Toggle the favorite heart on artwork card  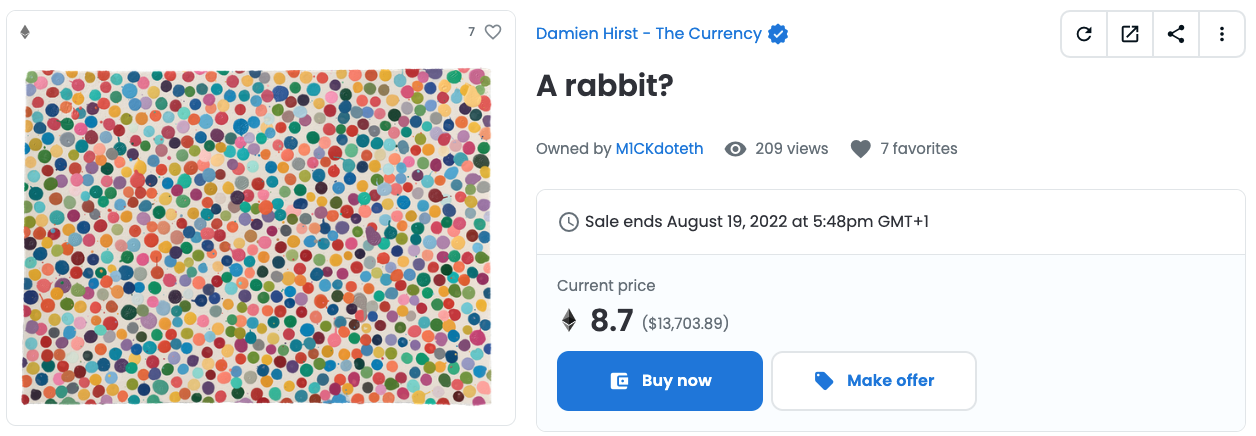493,32
